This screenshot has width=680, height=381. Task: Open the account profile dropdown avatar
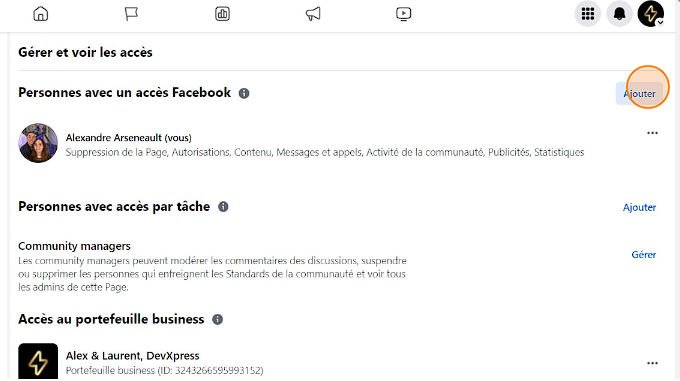[651, 14]
